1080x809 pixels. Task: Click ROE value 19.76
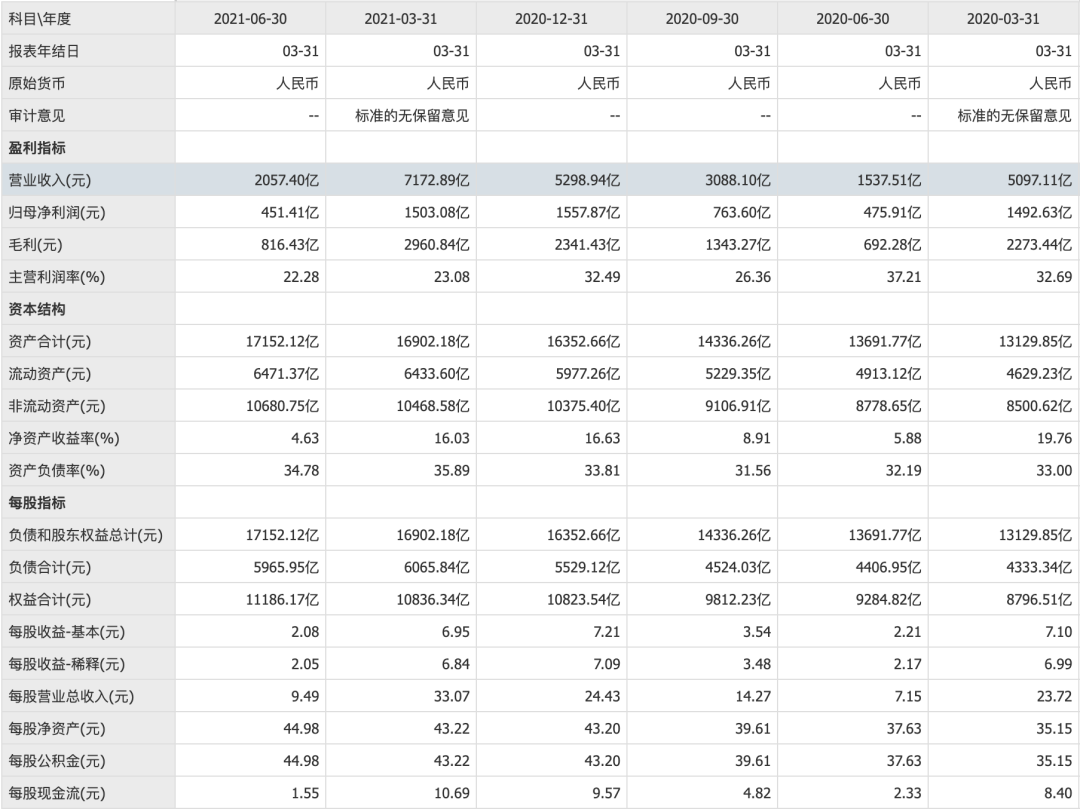click(x=1054, y=439)
